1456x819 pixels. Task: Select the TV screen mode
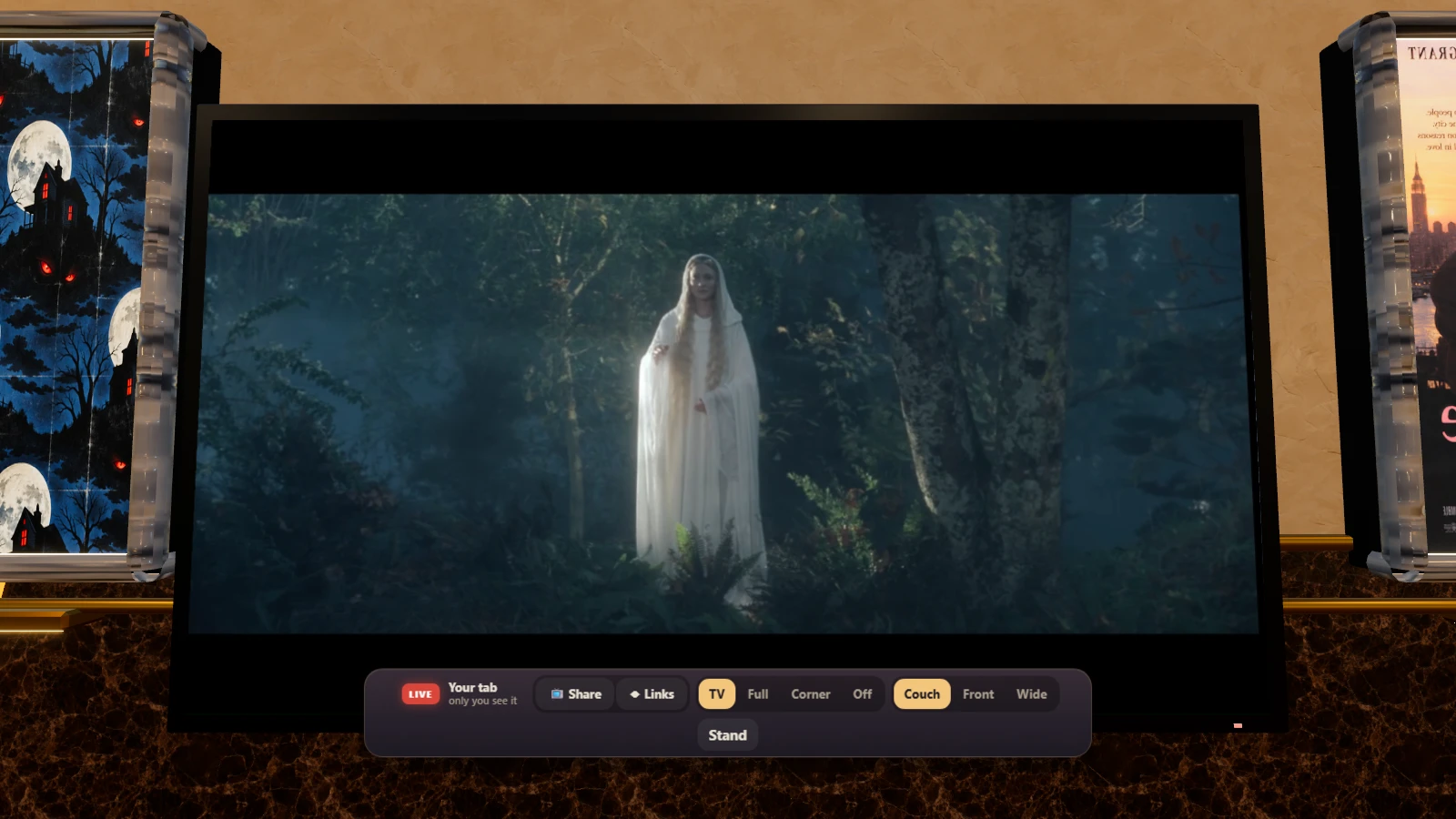717,694
